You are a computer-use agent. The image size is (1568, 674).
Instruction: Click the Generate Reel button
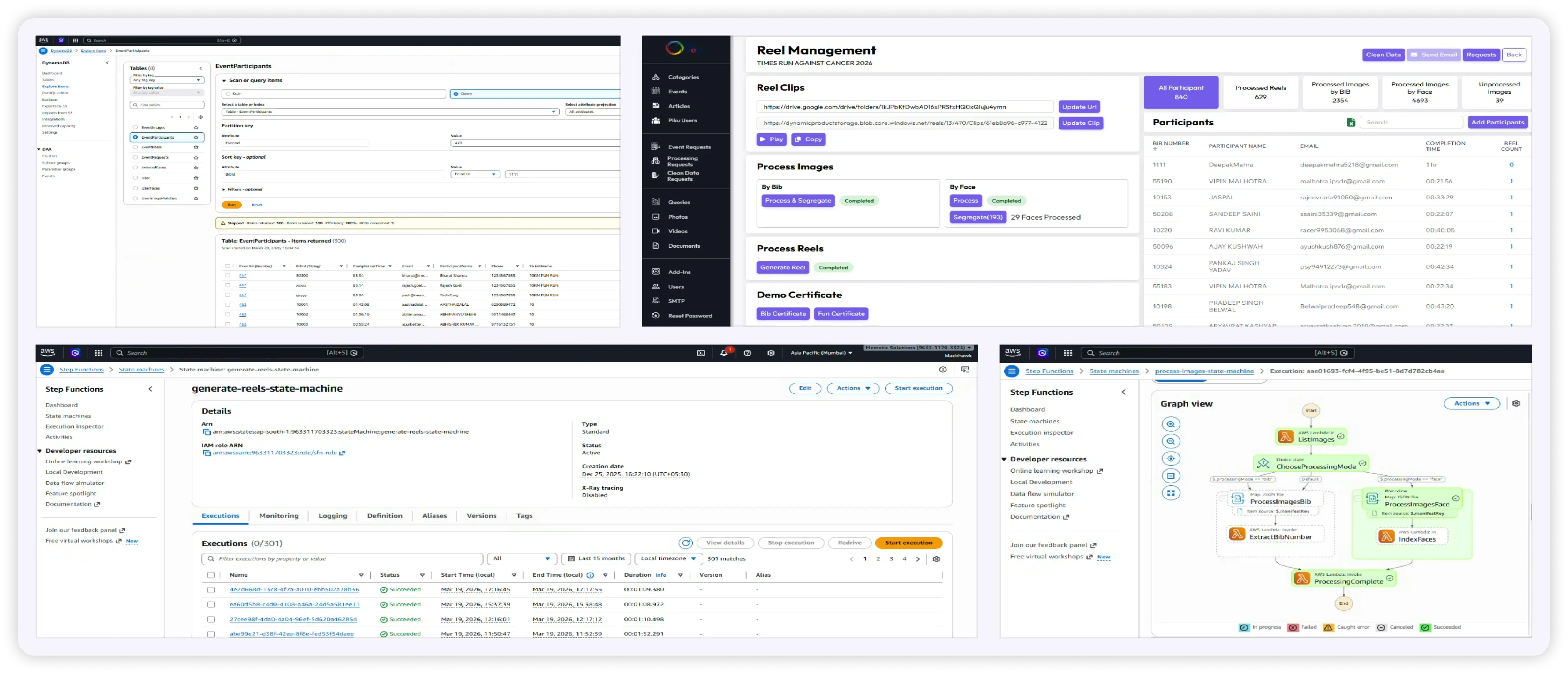coord(782,267)
